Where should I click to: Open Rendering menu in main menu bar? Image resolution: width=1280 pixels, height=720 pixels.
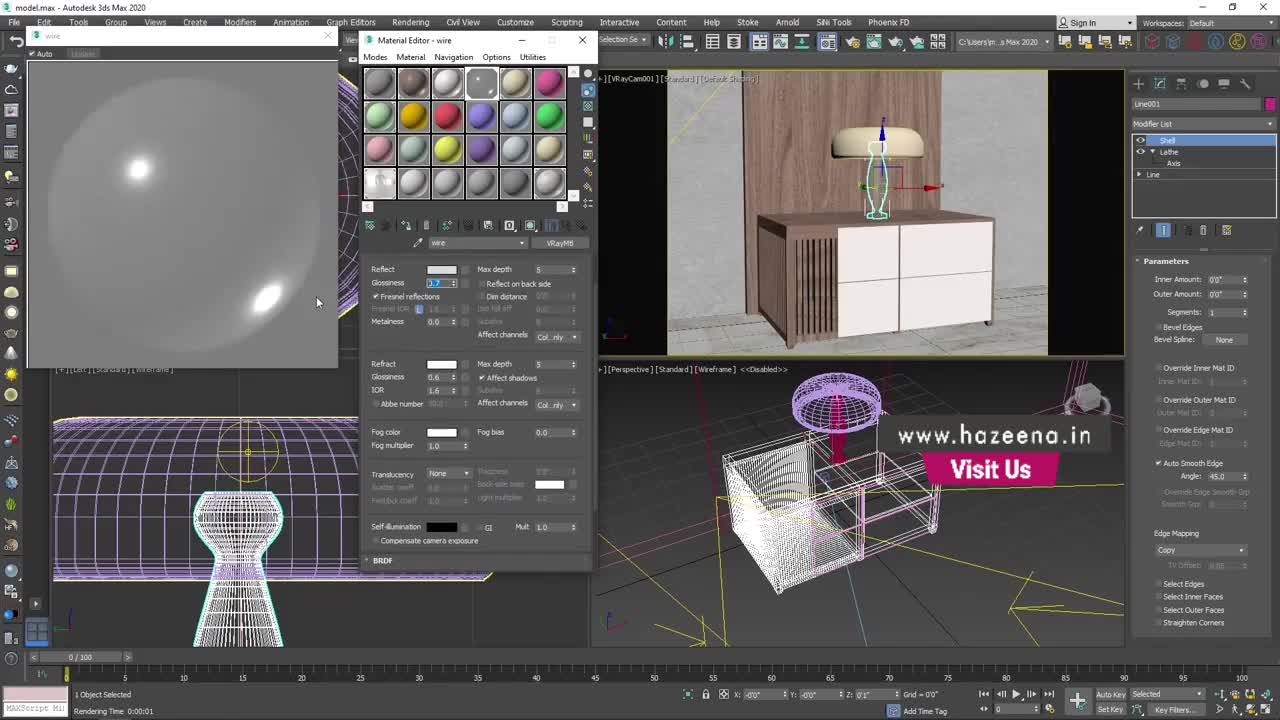(x=410, y=22)
